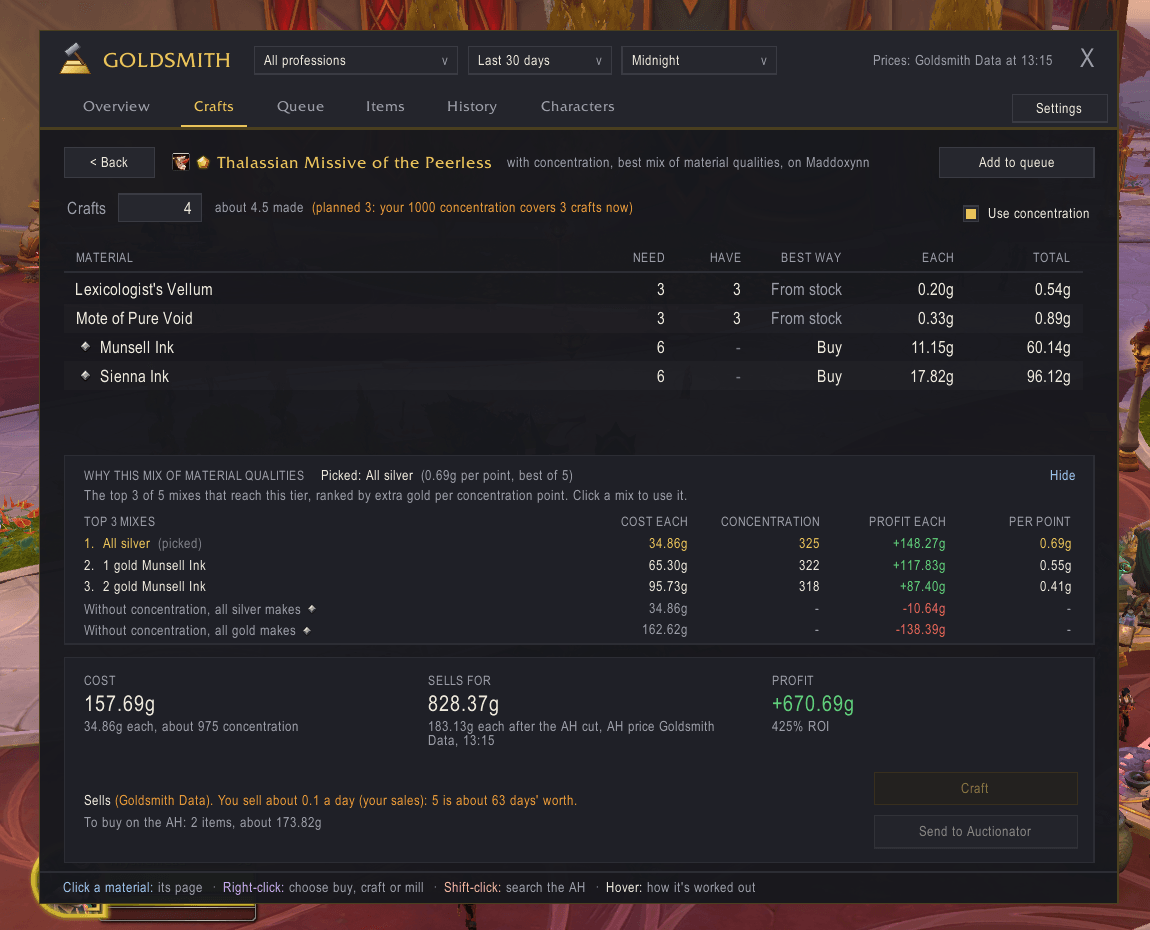Toggle the Use concentration checkbox

click(x=971, y=213)
